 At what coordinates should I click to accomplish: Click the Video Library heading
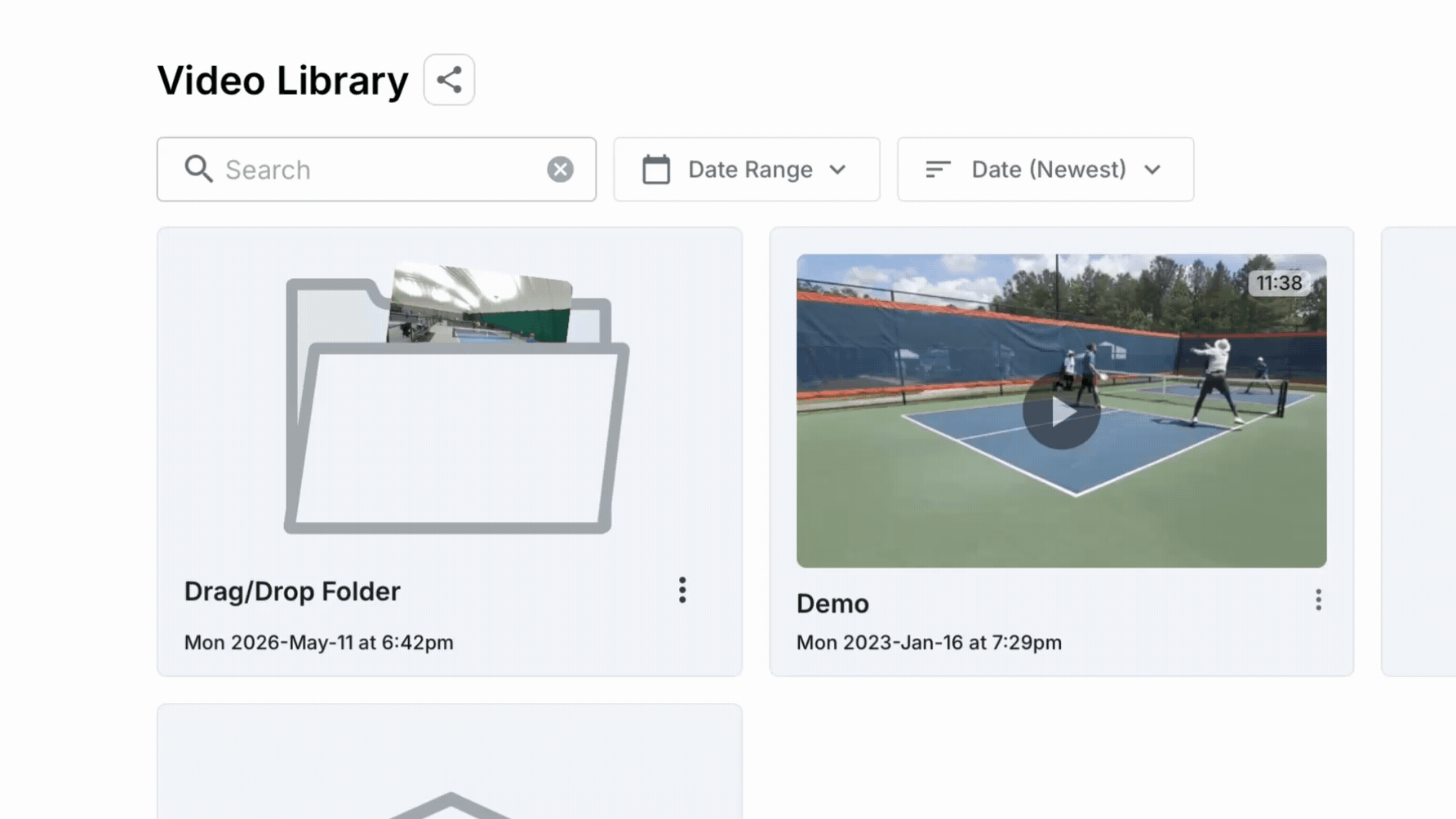(x=282, y=80)
